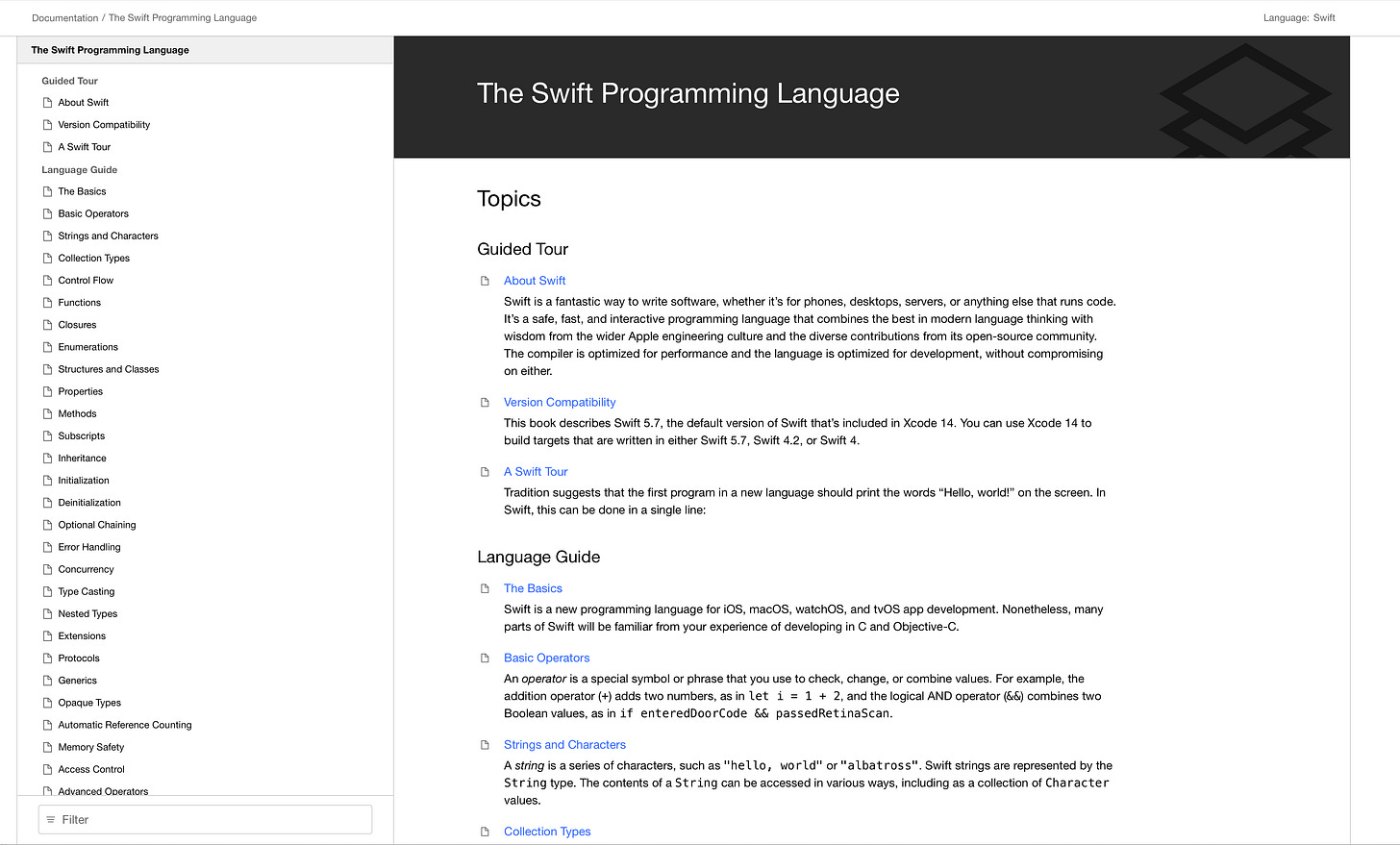Open the Collection Types topic link

coord(547,832)
